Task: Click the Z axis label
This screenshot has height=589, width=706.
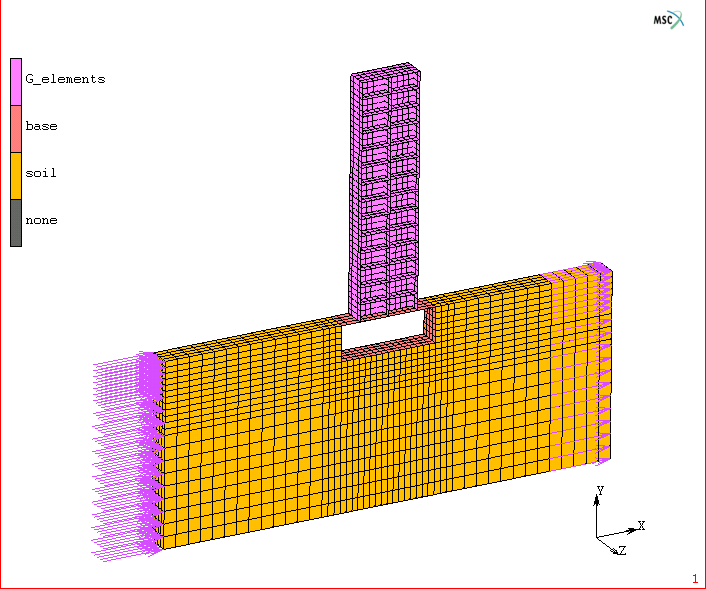Action: click(x=622, y=550)
